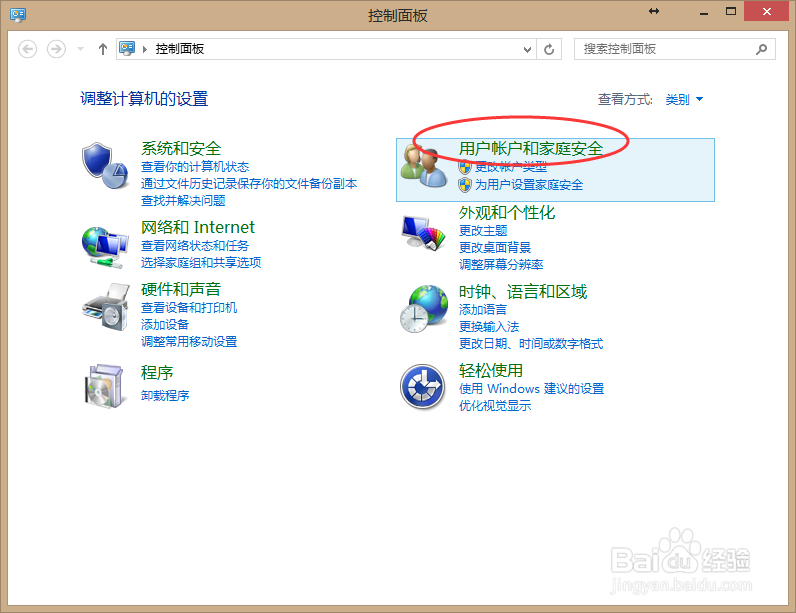Viewport: 796px width, 613px height.
Task: Open the 类别 view mode dropdown
Action: click(x=684, y=99)
